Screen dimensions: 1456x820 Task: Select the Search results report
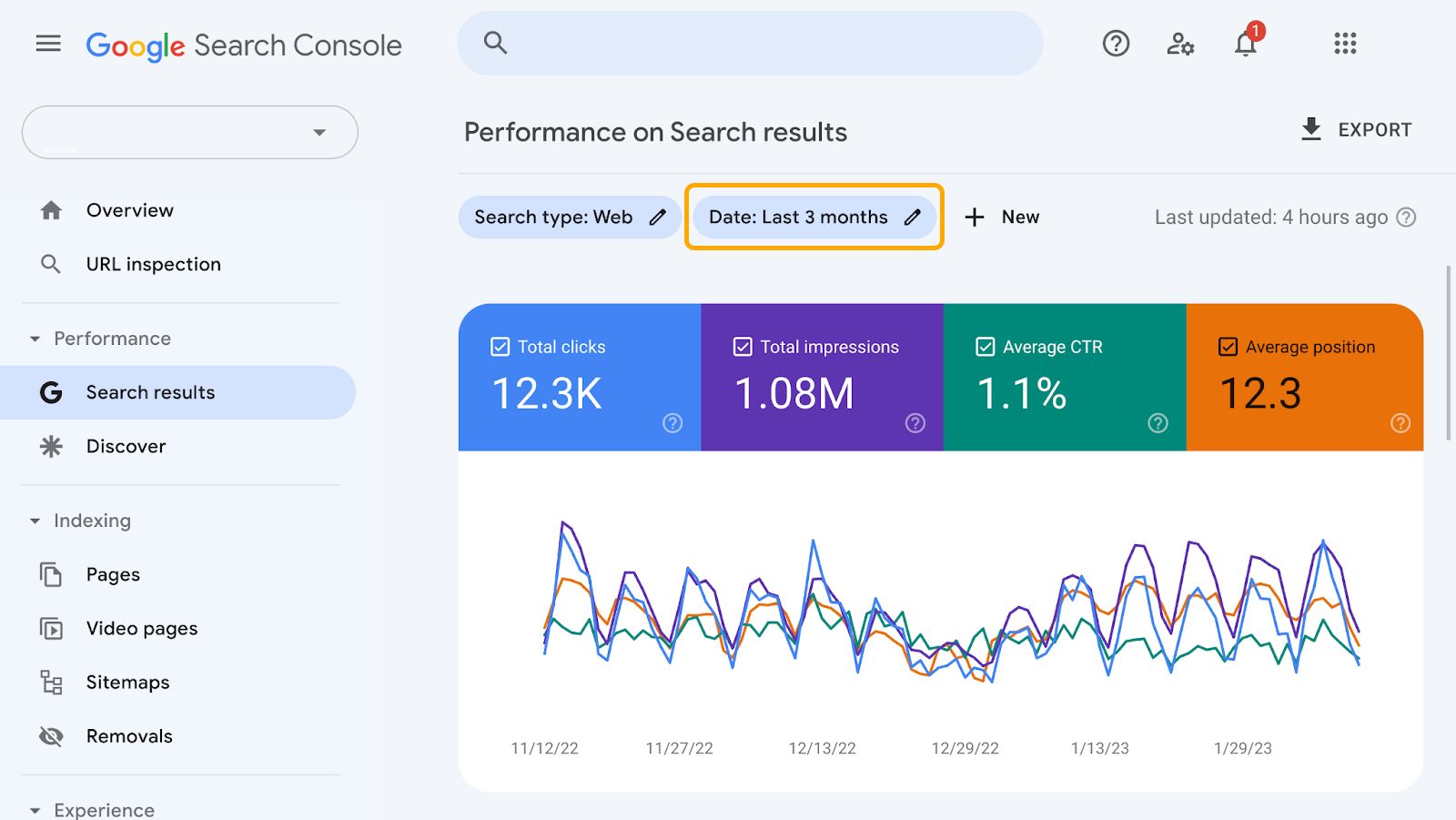149,392
